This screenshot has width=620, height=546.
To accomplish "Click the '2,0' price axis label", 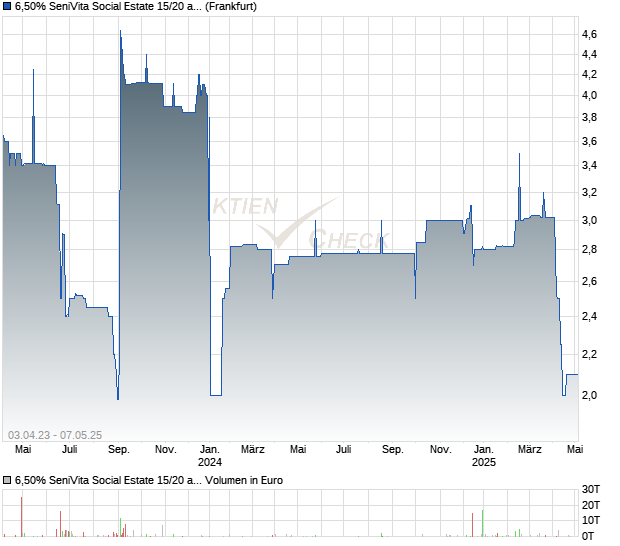I will [589, 395].
